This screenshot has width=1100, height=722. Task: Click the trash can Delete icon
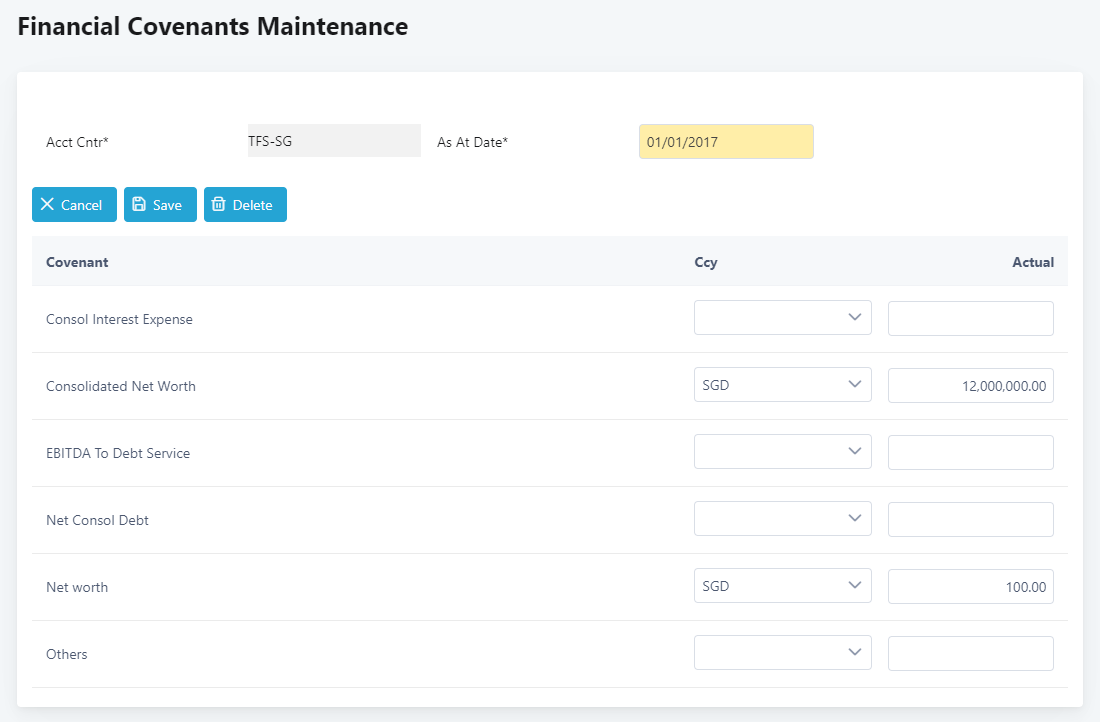click(x=219, y=204)
